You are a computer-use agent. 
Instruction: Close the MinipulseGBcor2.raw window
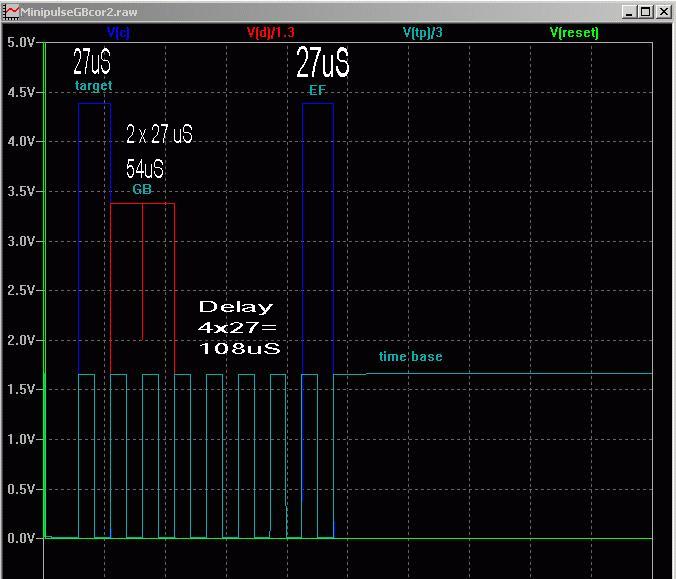tap(663, 12)
